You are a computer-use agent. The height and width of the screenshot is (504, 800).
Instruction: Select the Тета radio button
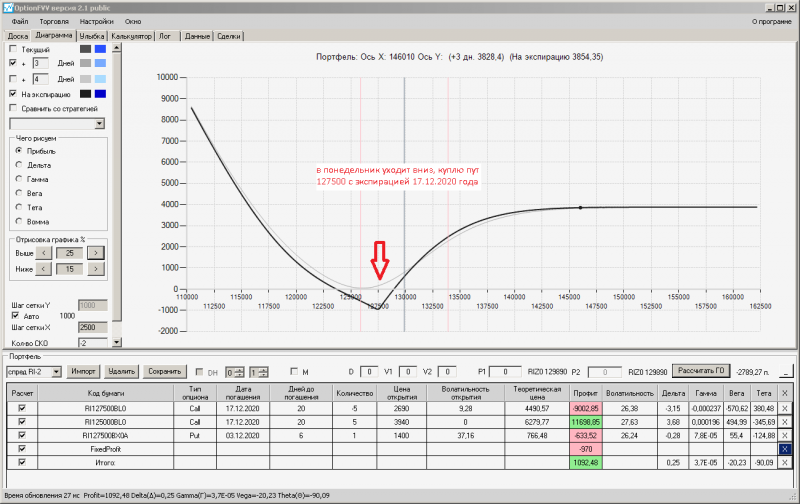pyautogui.click(x=19, y=207)
